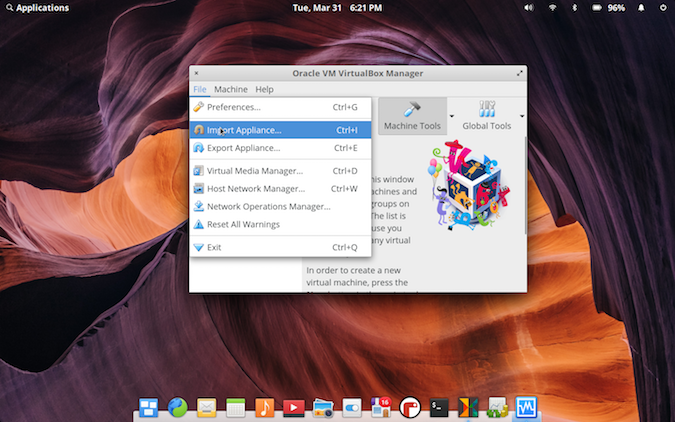Open the notifications bell indicator
The image size is (675, 422).
tap(641, 8)
